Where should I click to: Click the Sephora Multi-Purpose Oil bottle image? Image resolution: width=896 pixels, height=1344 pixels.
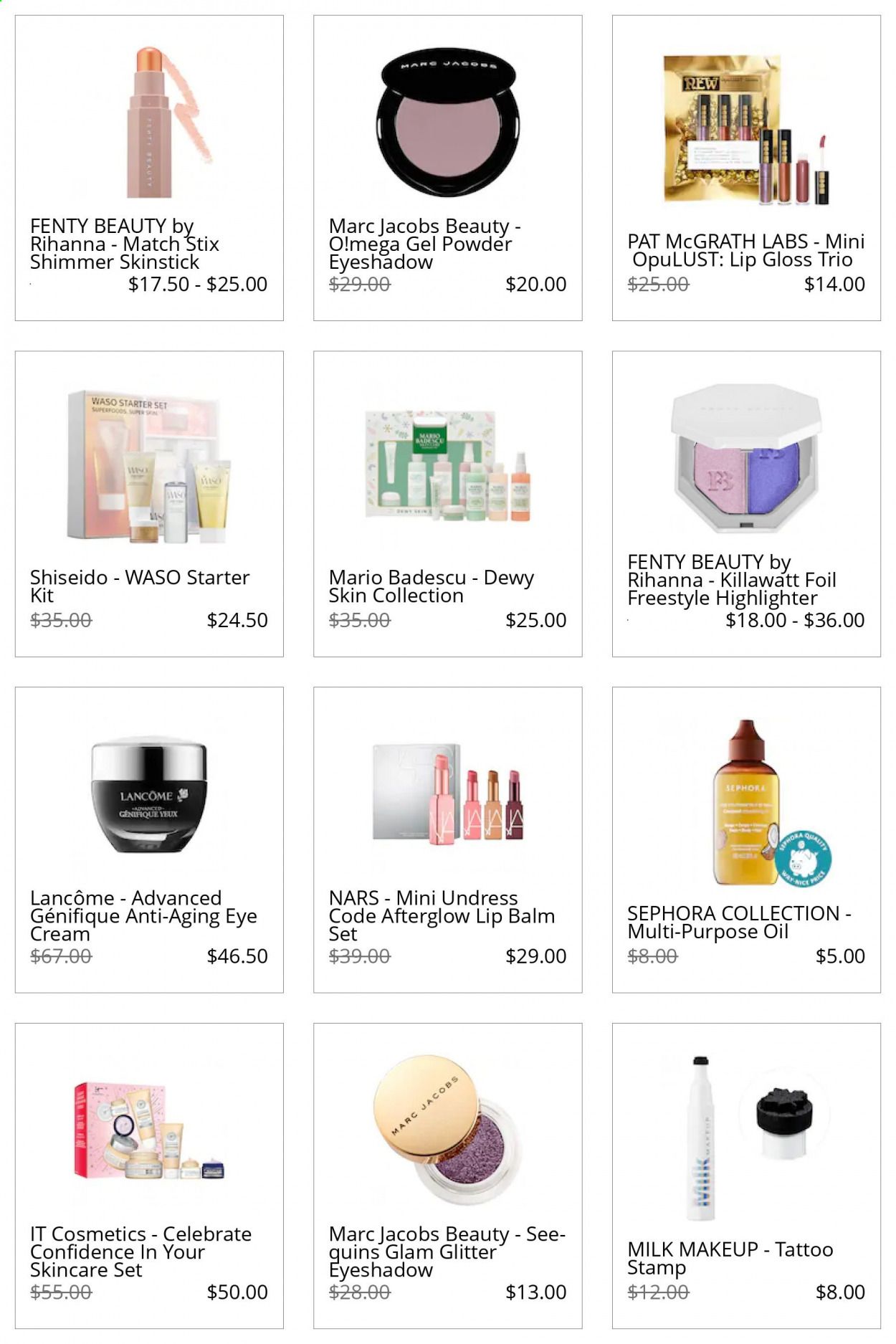tap(745, 802)
